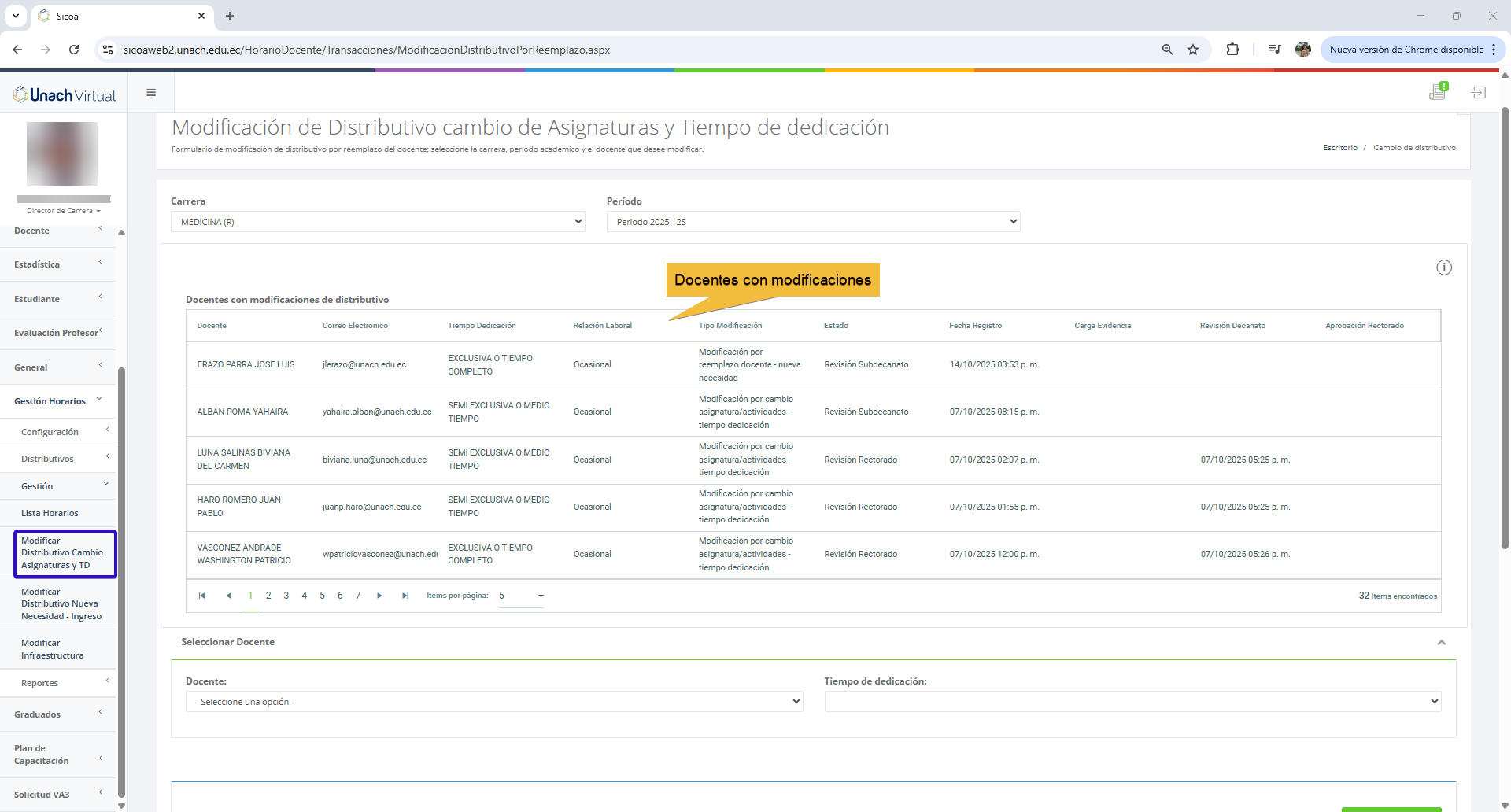1511x812 pixels.
Task: Collapse the Seleccionar Docente panel
Action: tap(1441, 643)
